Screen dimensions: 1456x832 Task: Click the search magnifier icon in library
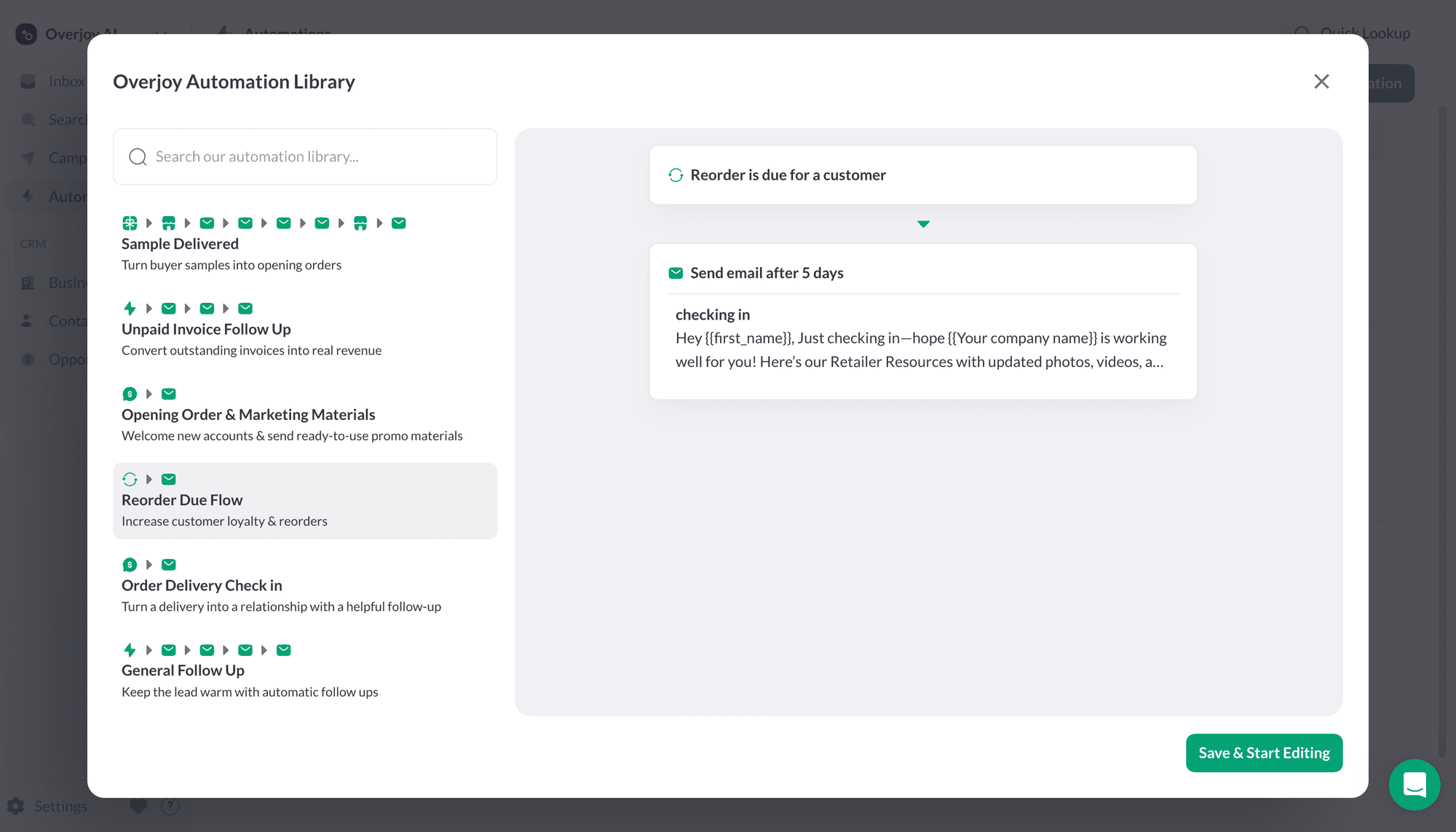click(138, 157)
